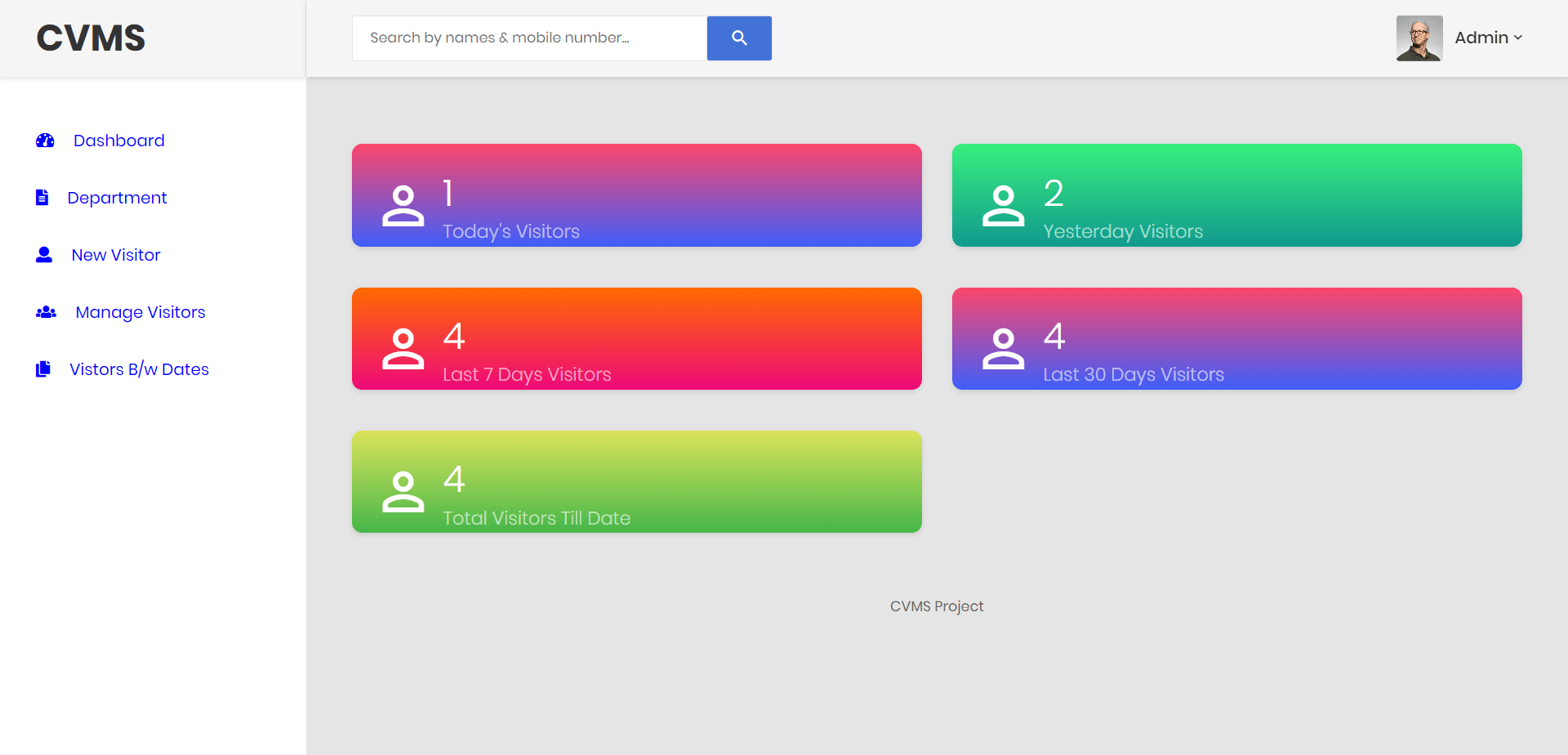
Task: Click the person icon on Last 7 Days card
Action: coord(403,348)
